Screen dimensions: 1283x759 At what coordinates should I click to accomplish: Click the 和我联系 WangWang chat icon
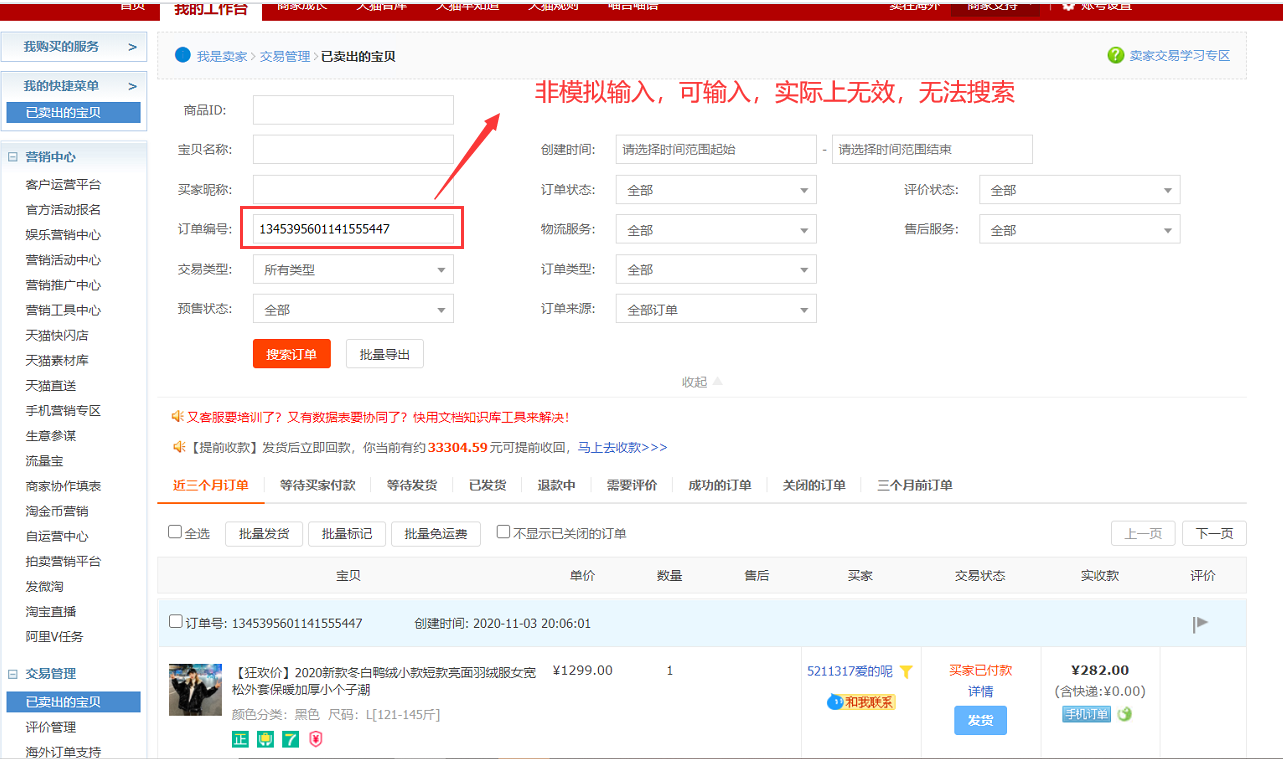click(x=861, y=702)
